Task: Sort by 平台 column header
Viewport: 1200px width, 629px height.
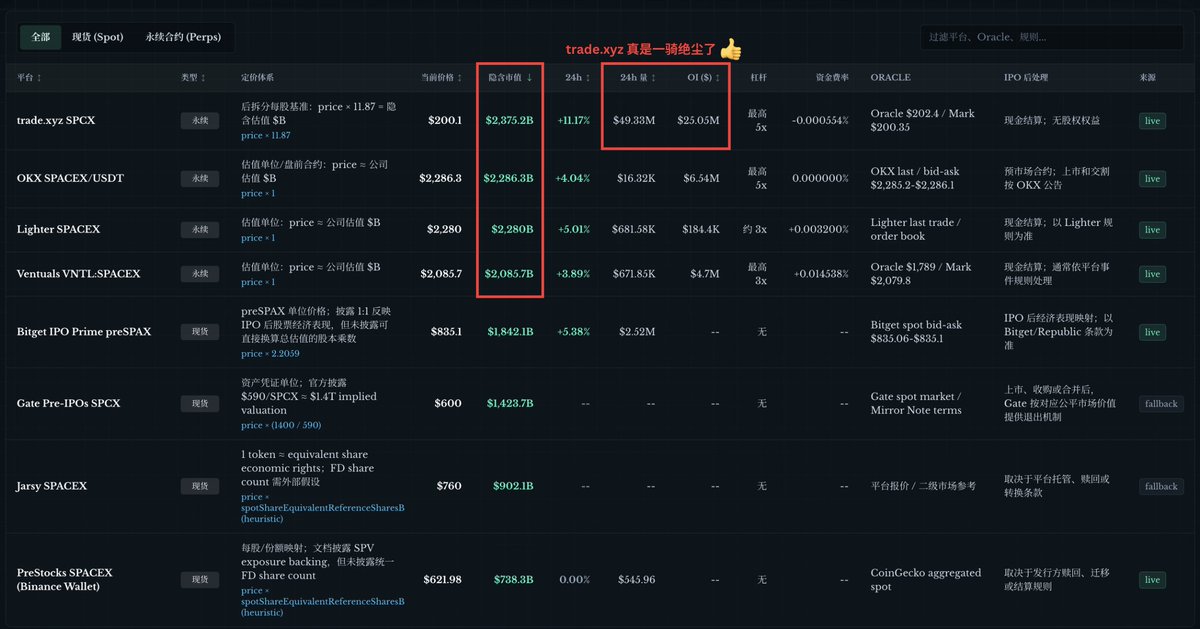Action: [30, 77]
